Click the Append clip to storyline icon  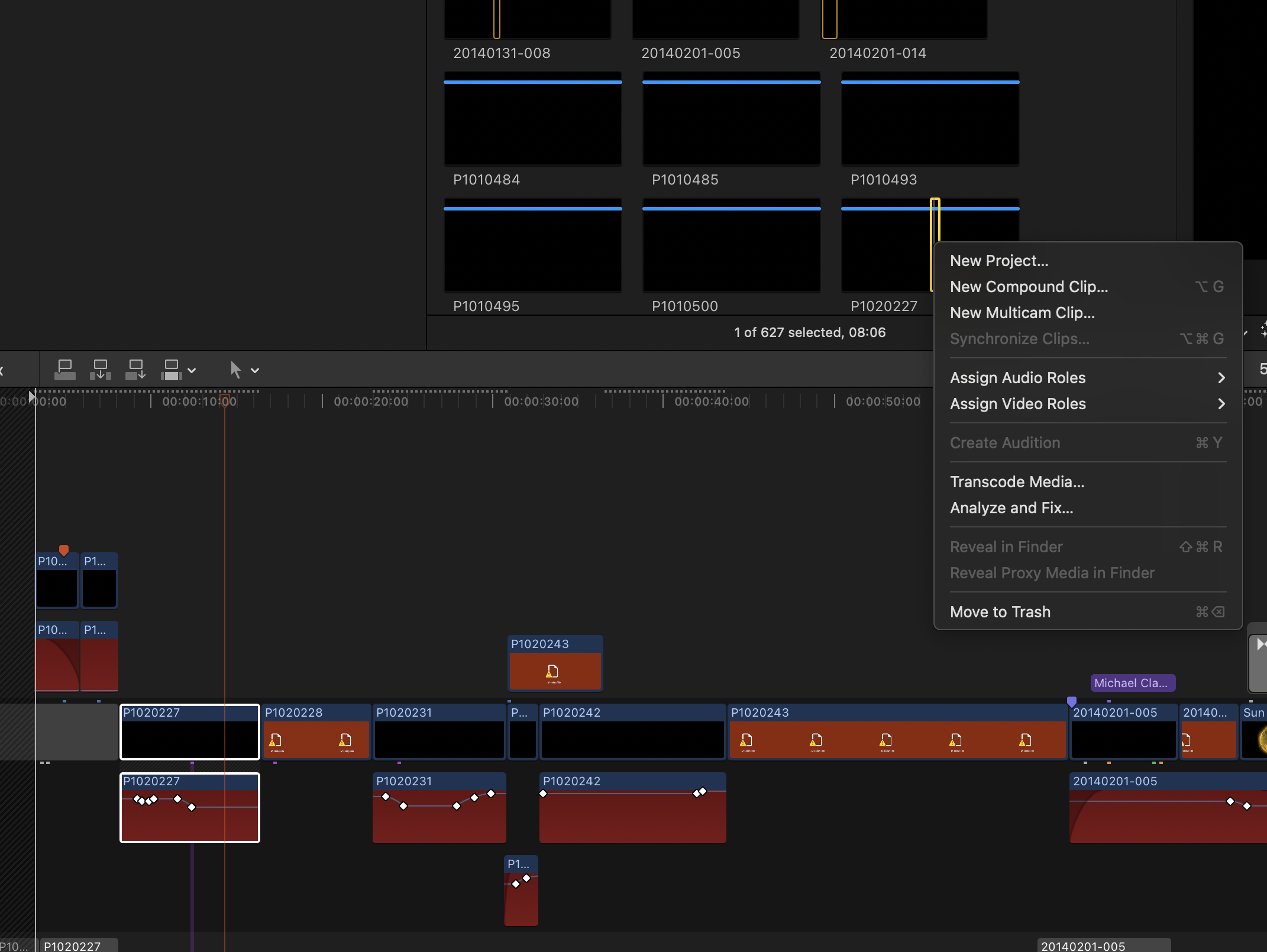[135, 370]
